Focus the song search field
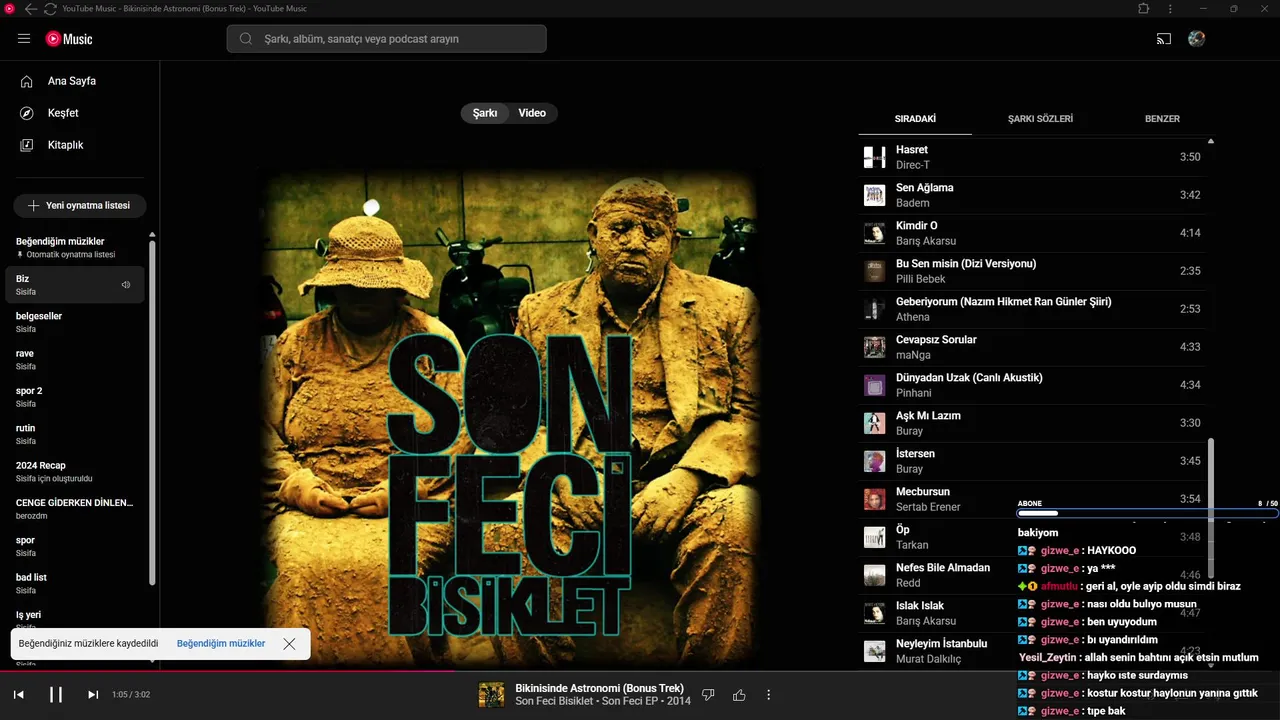Viewport: 1280px width, 720px height. coord(386,39)
